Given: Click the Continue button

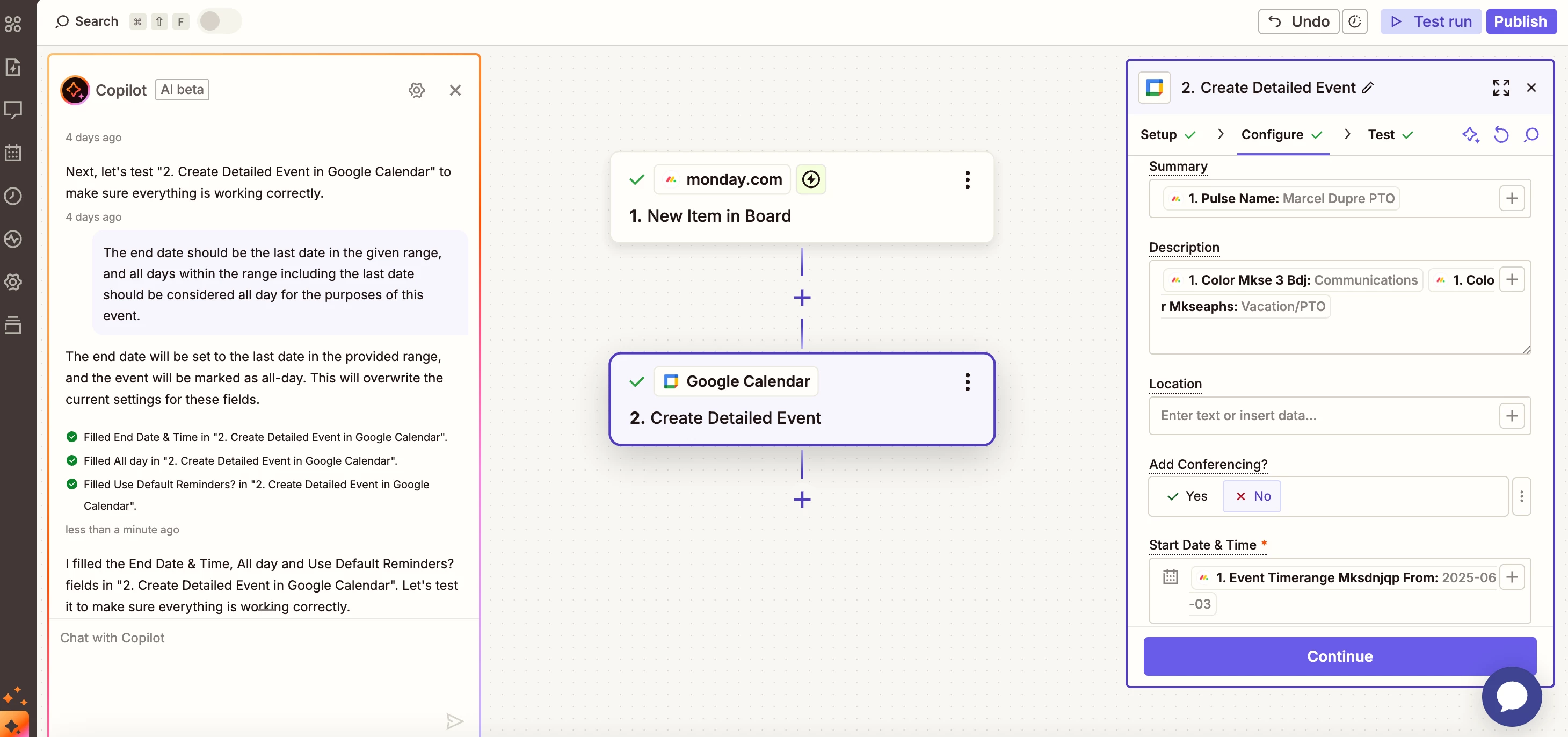Looking at the screenshot, I should [x=1340, y=656].
